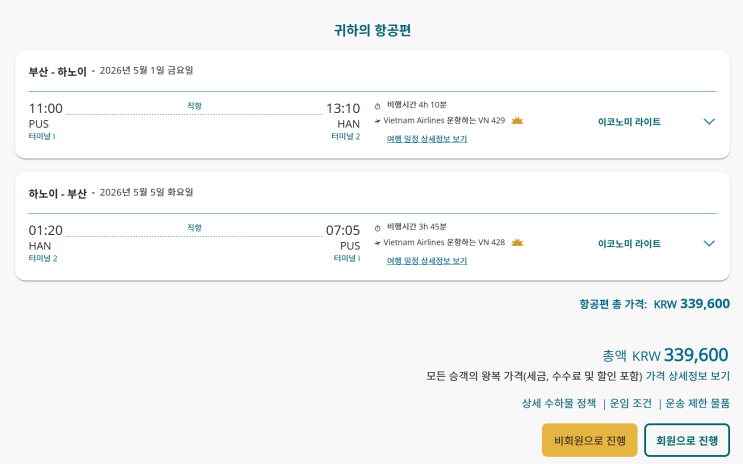Select 이코노미 라이트 on the VN 429 flight
The height and width of the screenshot is (464, 743).
point(629,122)
